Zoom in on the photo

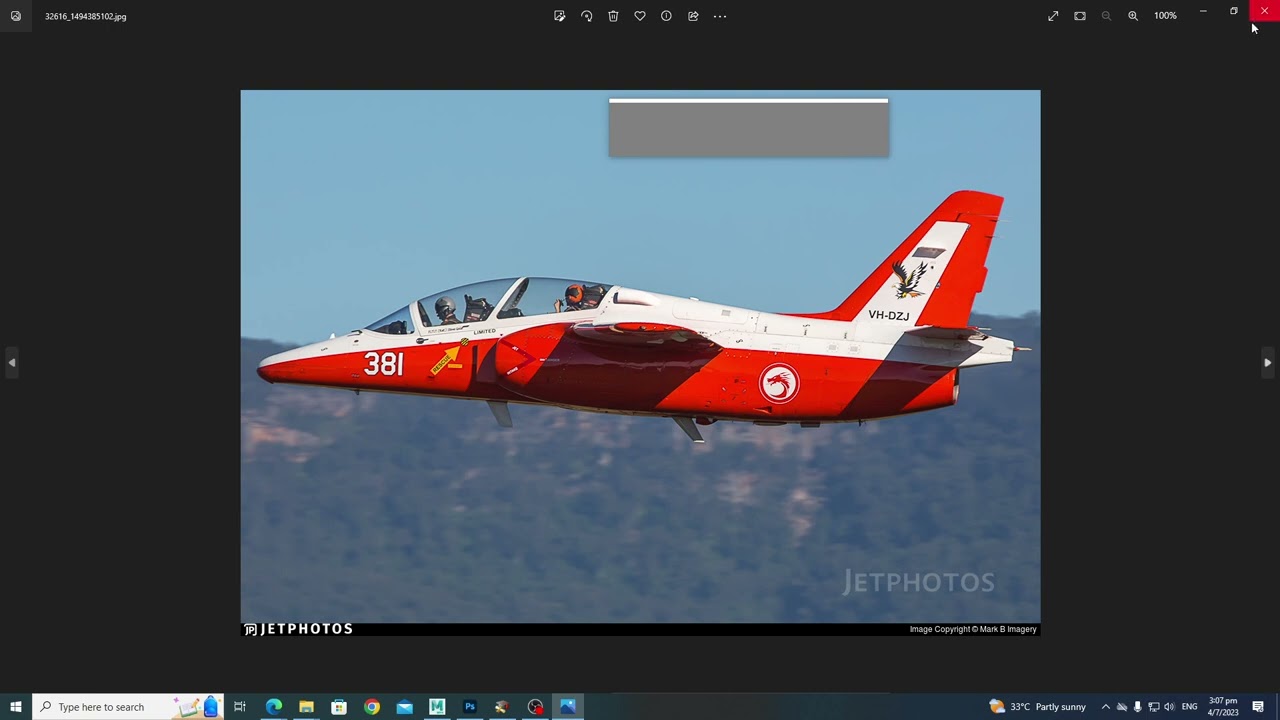(1133, 16)
